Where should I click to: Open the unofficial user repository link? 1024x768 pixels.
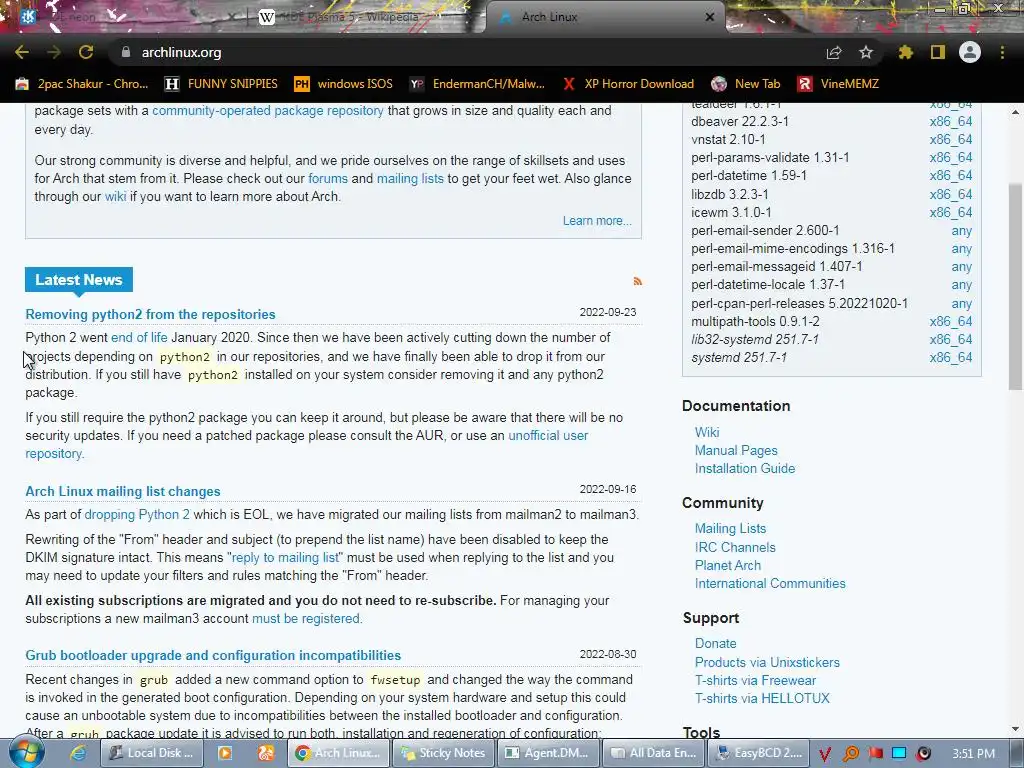548,436
